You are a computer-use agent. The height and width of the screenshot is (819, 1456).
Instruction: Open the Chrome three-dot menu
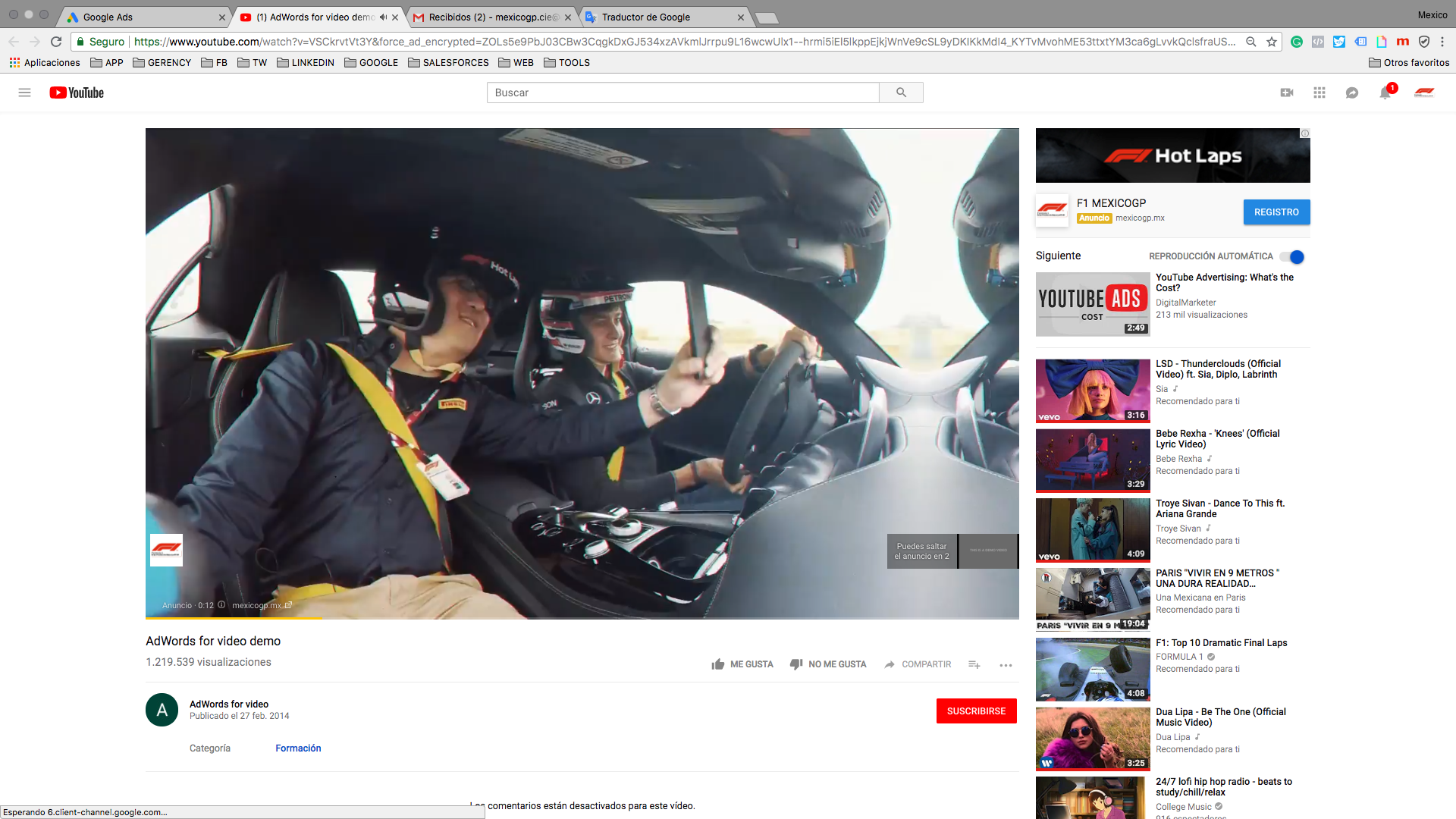click(1442, 42)
